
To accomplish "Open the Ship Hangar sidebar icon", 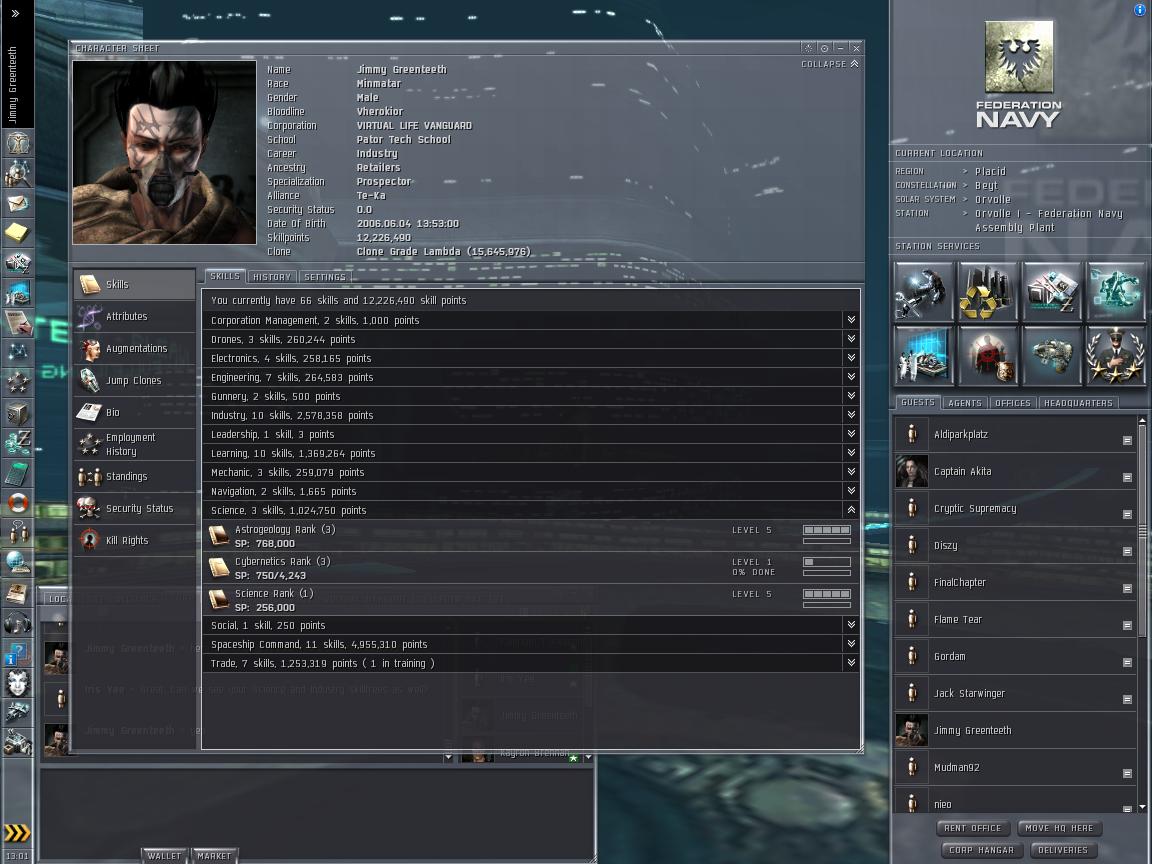I will [17, 713].
